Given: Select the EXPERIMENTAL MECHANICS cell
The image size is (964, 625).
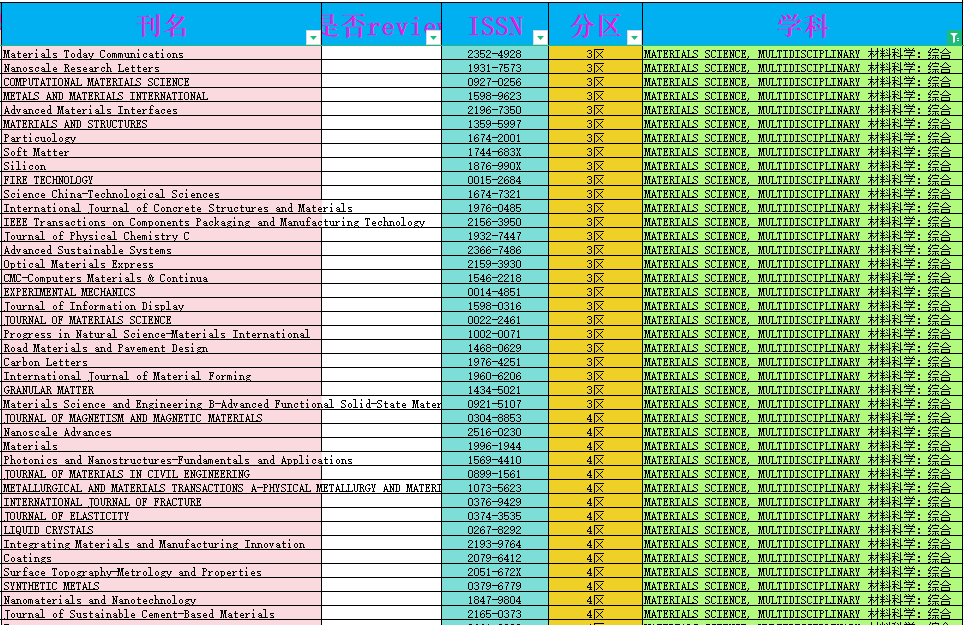Looking at the screenshot, I should pos(161,292).
